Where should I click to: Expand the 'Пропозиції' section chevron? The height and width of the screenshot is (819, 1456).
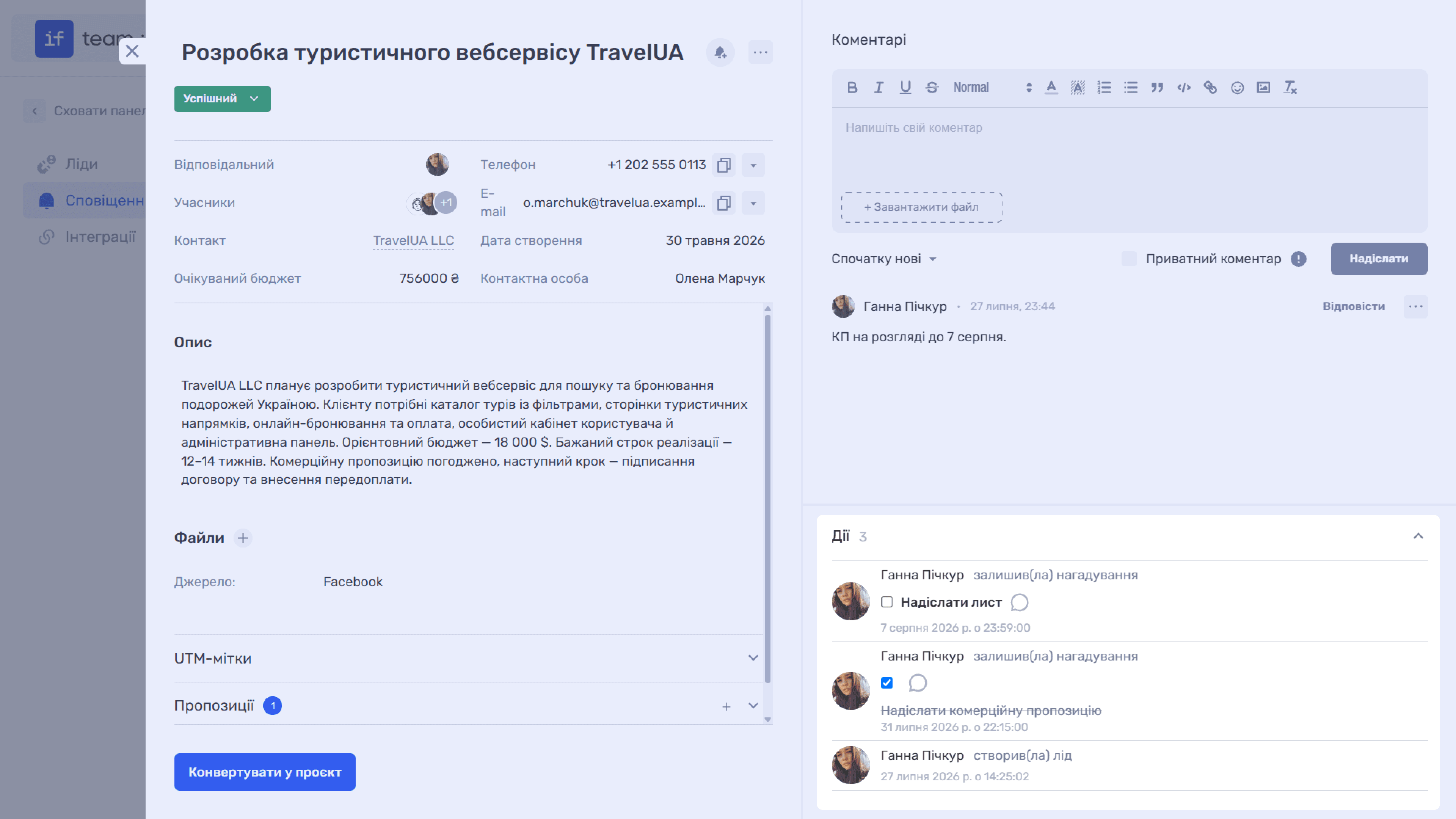(753, 706)
